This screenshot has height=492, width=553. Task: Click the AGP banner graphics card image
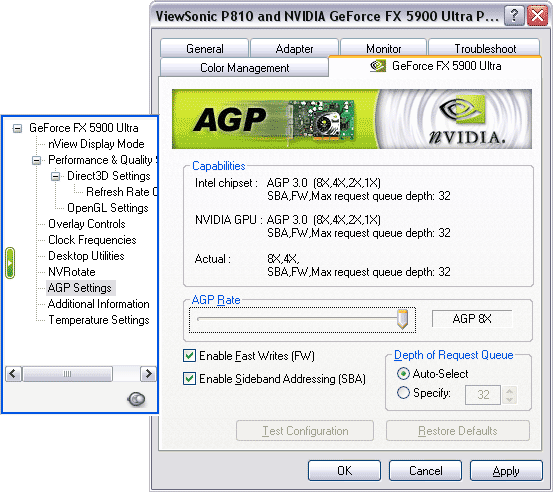click(320, 120)
